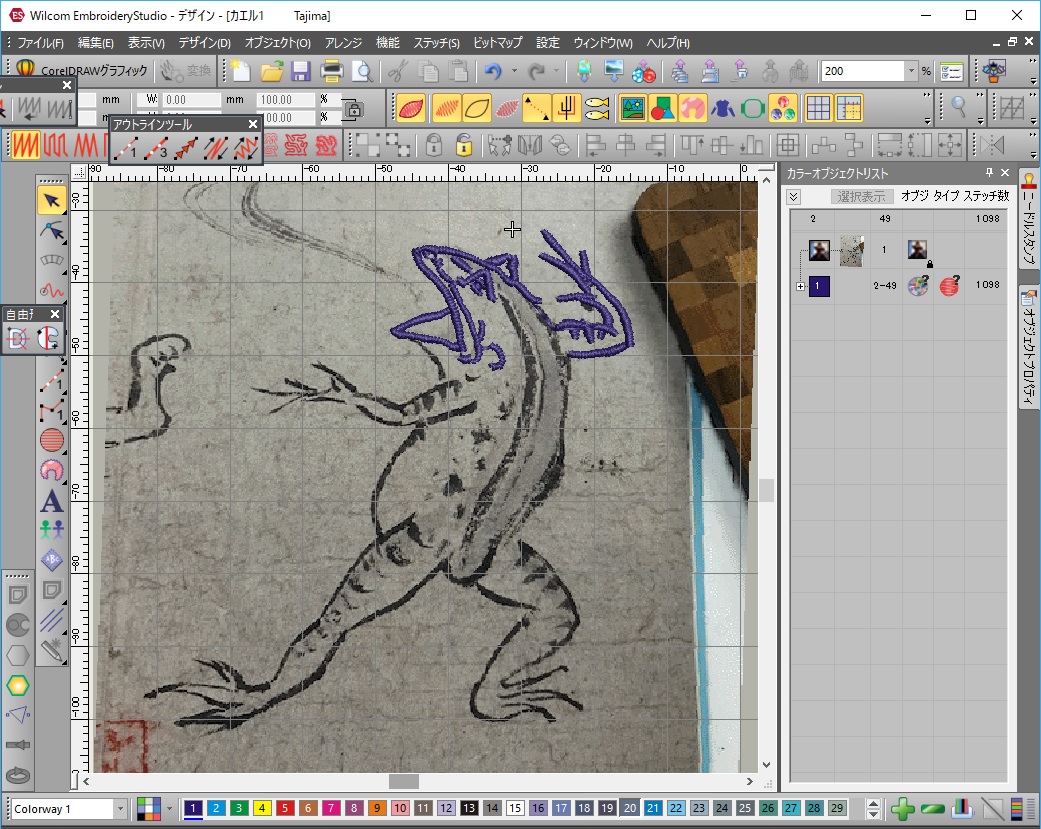This screenshot has width=1041, height=829.
Task: Select palette color 4 yellow
Action: tap(262, 808)
